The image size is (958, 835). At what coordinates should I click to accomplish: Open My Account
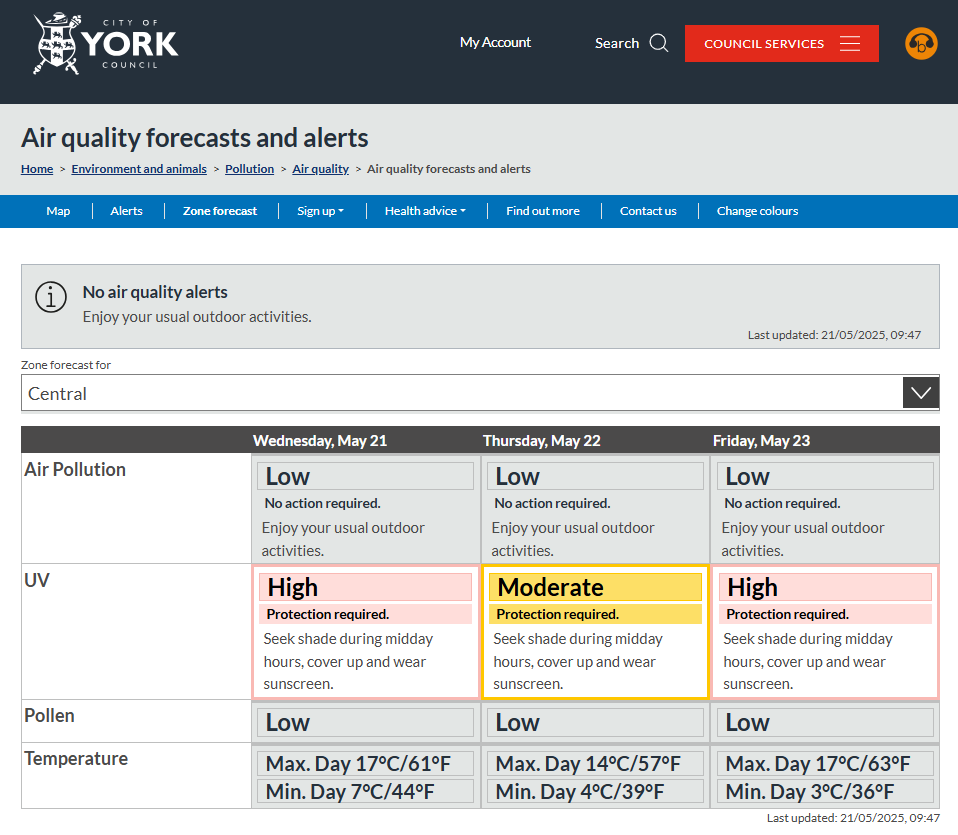[495, 43]
